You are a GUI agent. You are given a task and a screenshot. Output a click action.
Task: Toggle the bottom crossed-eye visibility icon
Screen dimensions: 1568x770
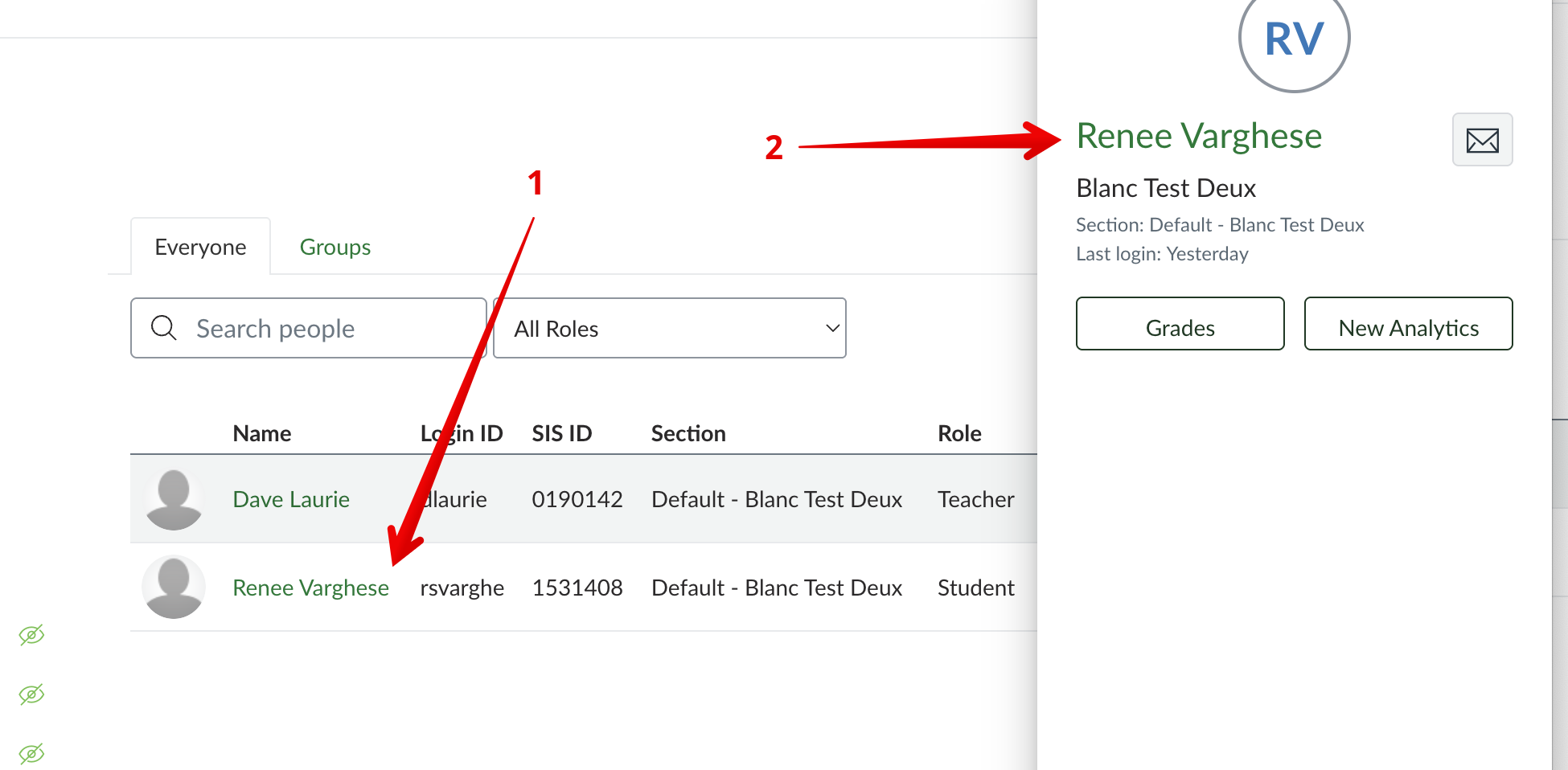[x=31, y=753]
